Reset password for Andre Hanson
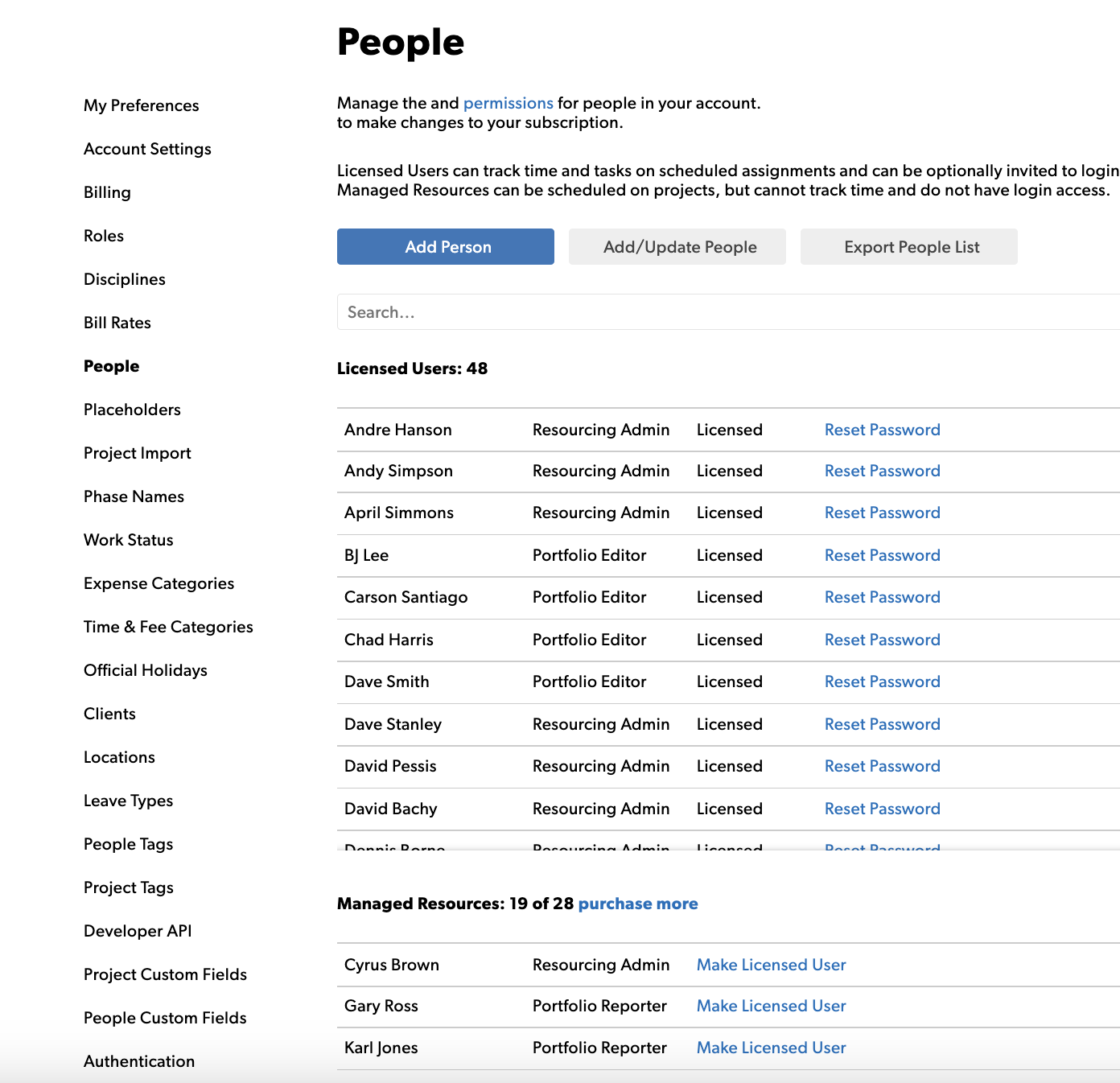1120x1083 pixels. (882, 430)
